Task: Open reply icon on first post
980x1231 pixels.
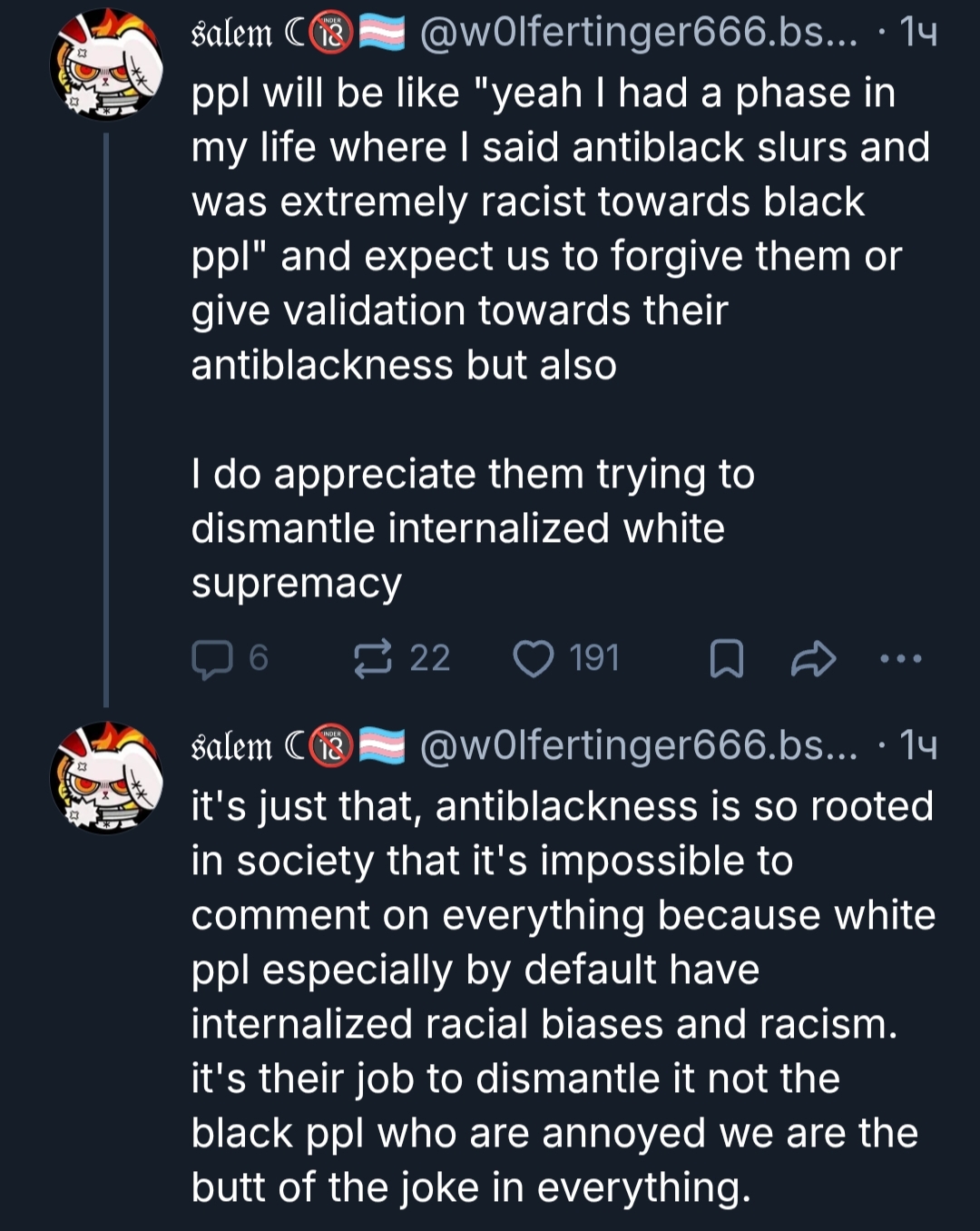Action: click(x=212, y=659)
